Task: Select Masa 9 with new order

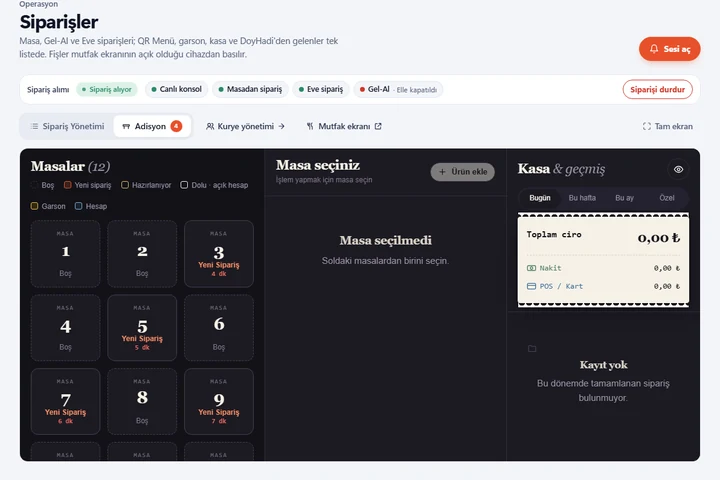Action: (219, 401)
